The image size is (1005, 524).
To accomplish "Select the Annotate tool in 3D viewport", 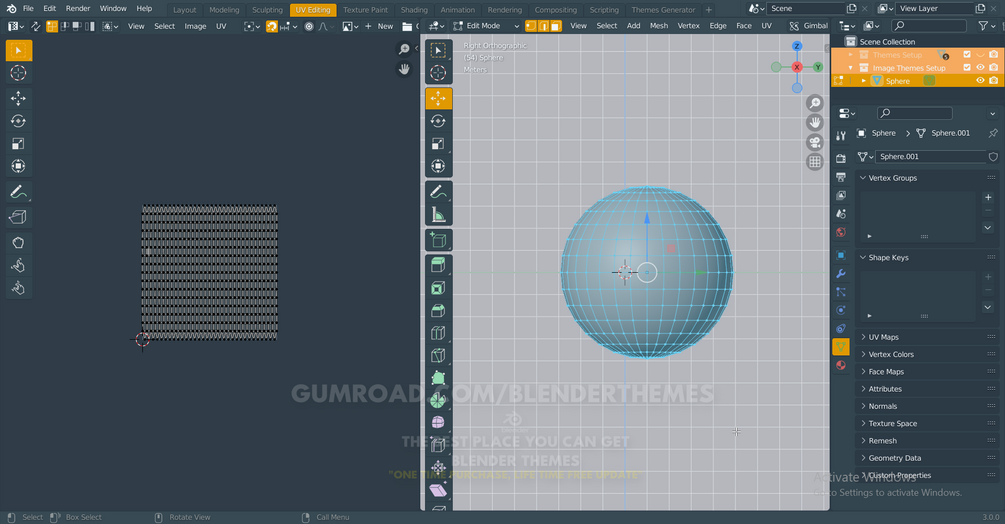I will [x=438, y=192].
